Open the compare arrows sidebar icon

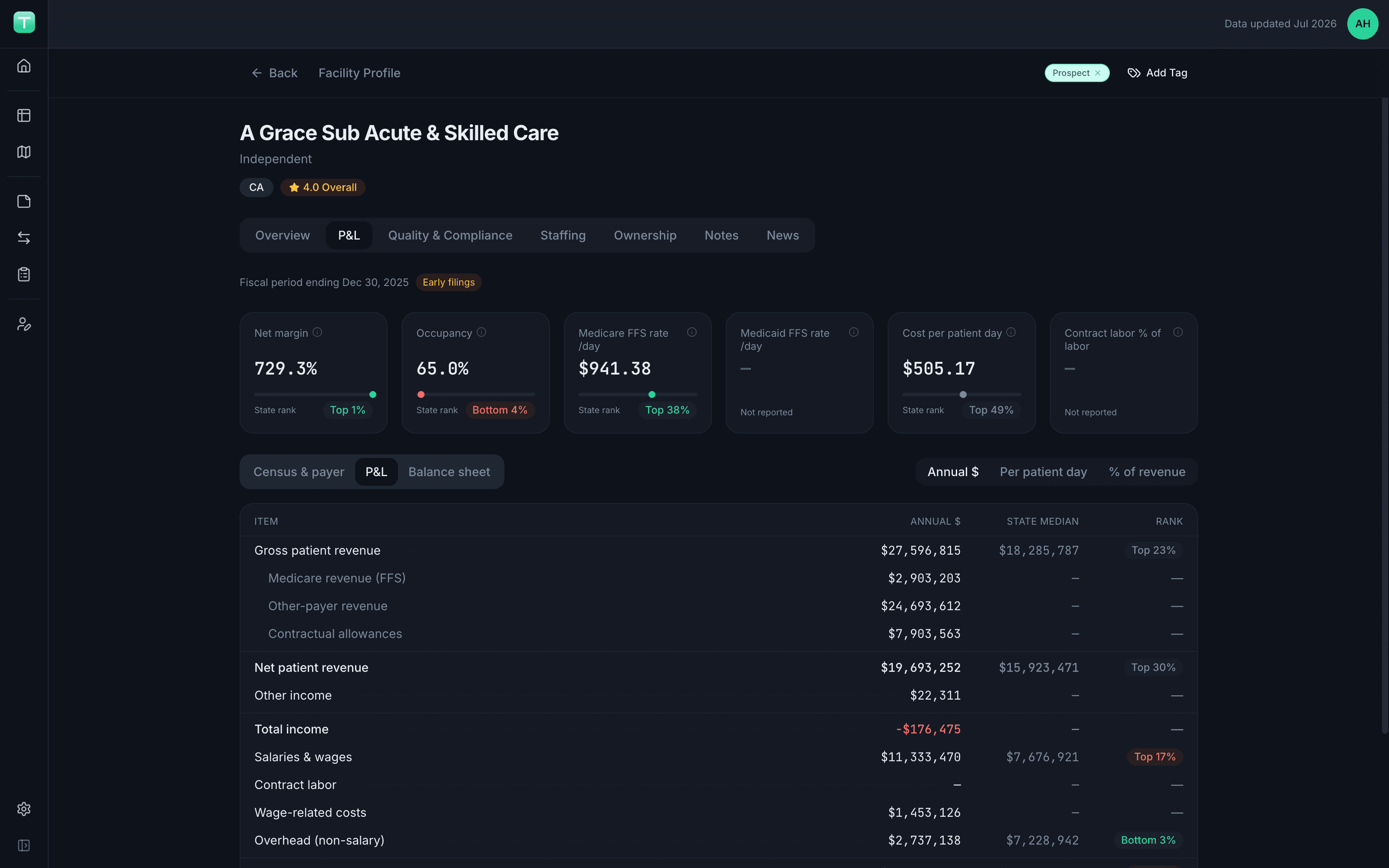(23, 238)
